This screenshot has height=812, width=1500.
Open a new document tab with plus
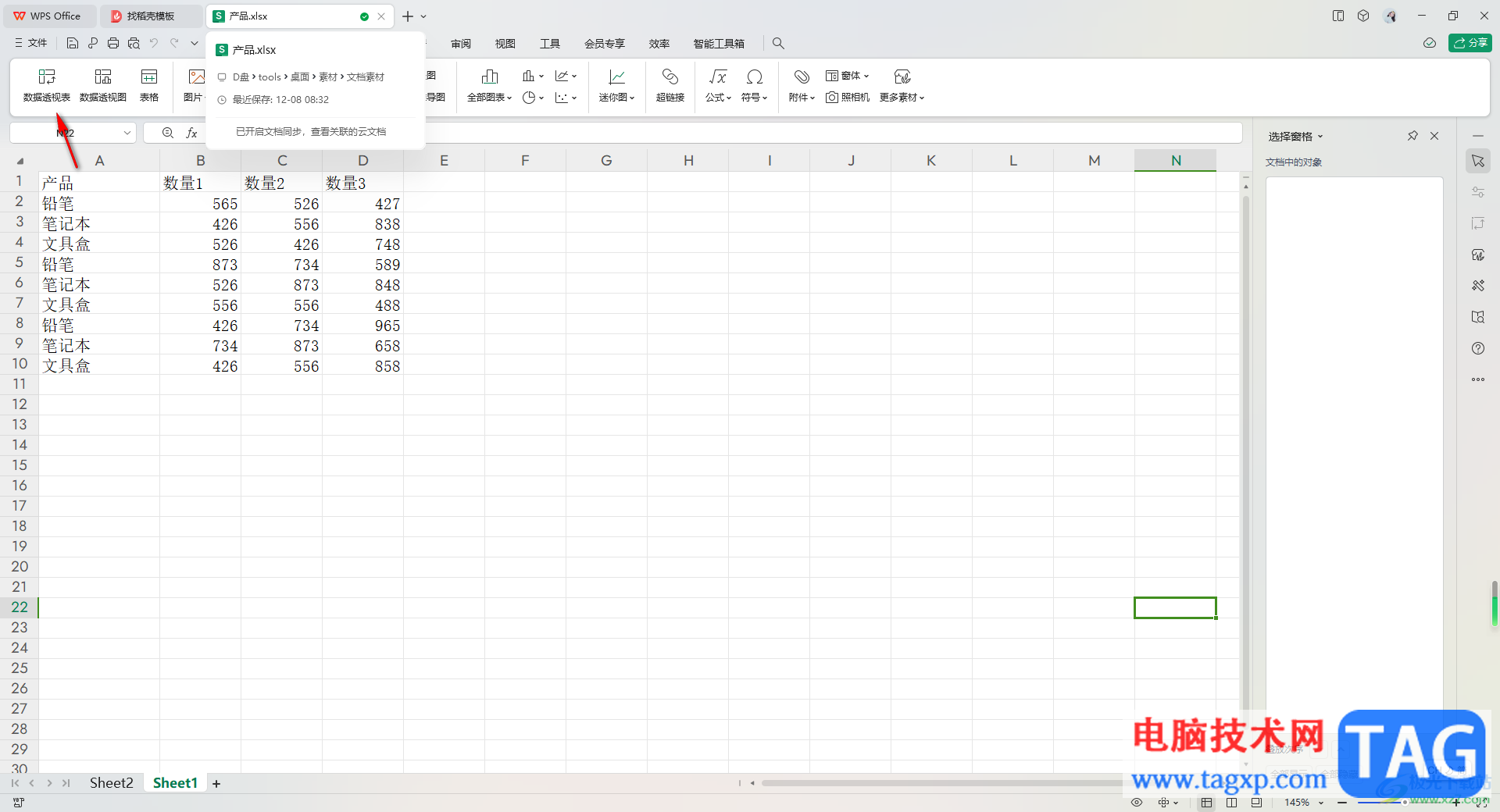point(408,16)
